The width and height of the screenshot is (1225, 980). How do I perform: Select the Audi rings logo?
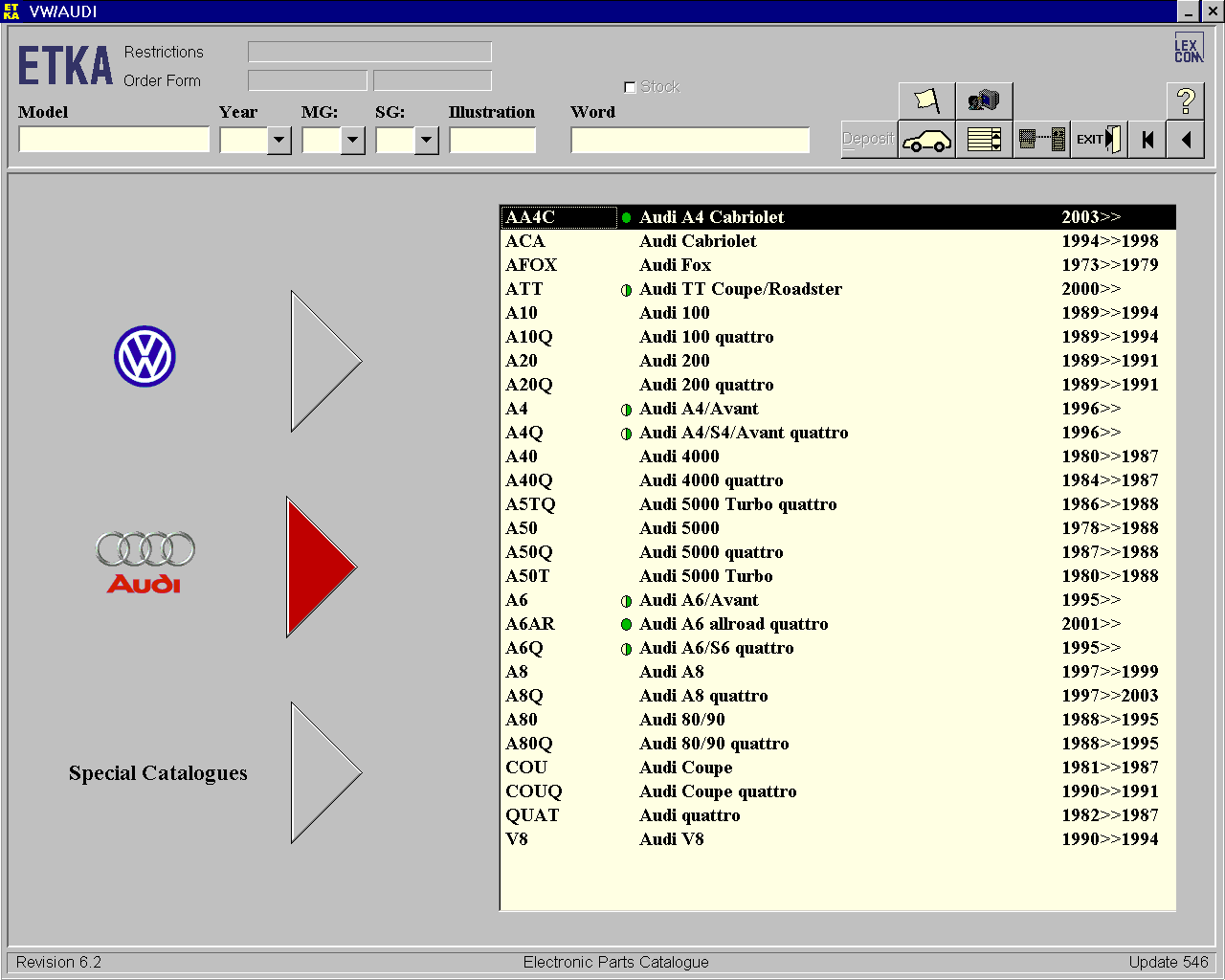(145, 562)
